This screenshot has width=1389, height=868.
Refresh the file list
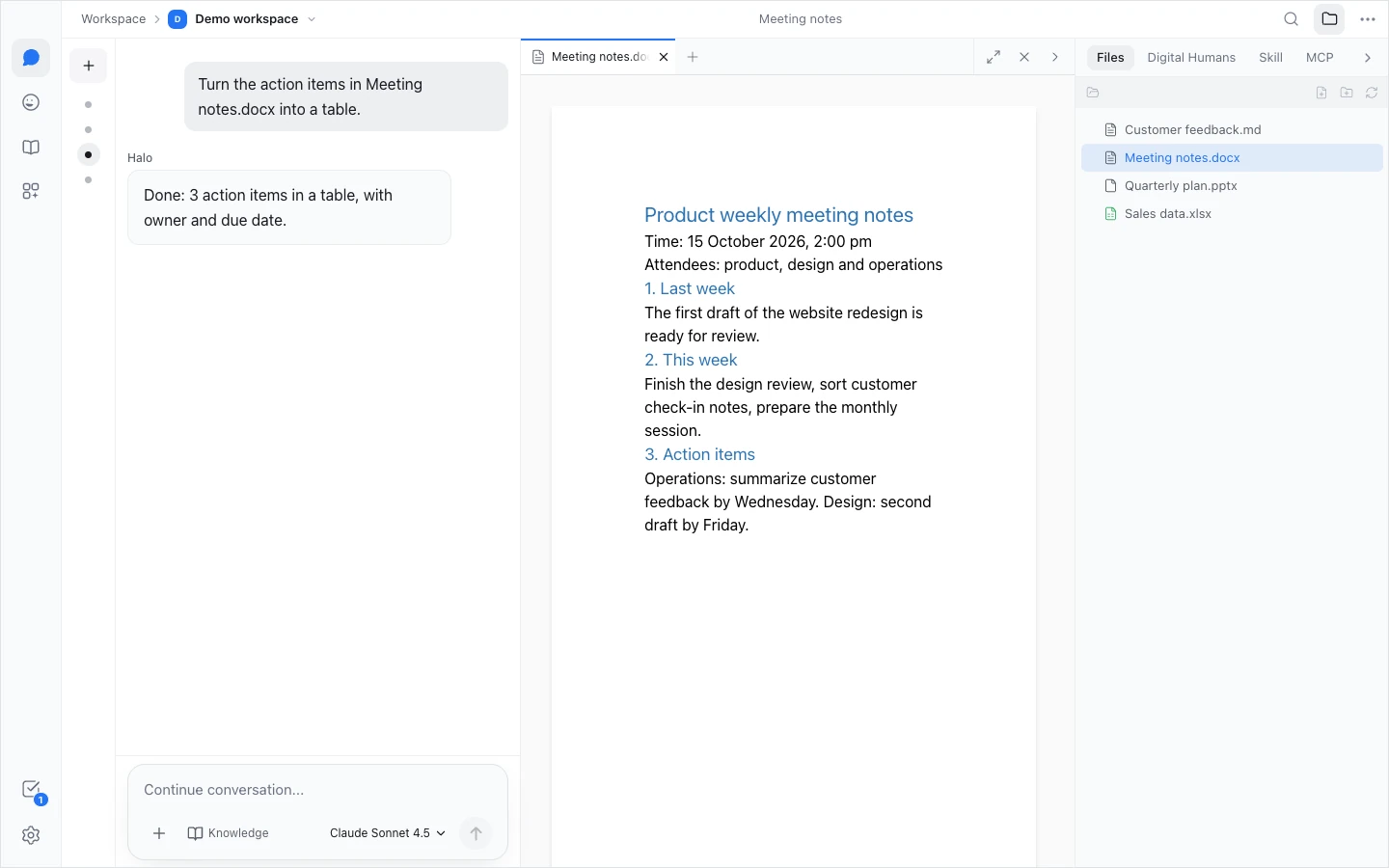pyautogui.click(x=1372, y=93)
